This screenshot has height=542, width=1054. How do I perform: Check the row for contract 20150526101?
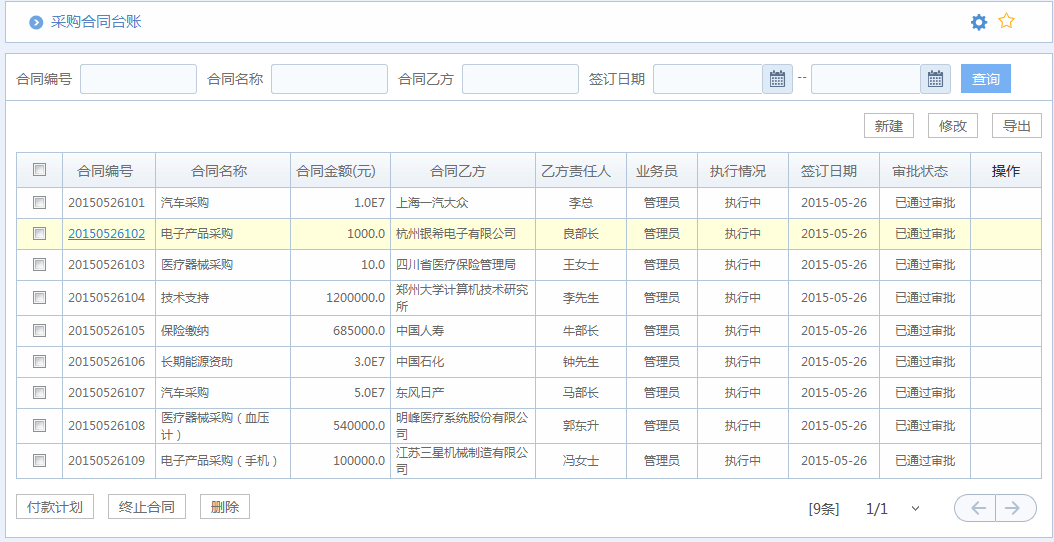coord(40,203)
